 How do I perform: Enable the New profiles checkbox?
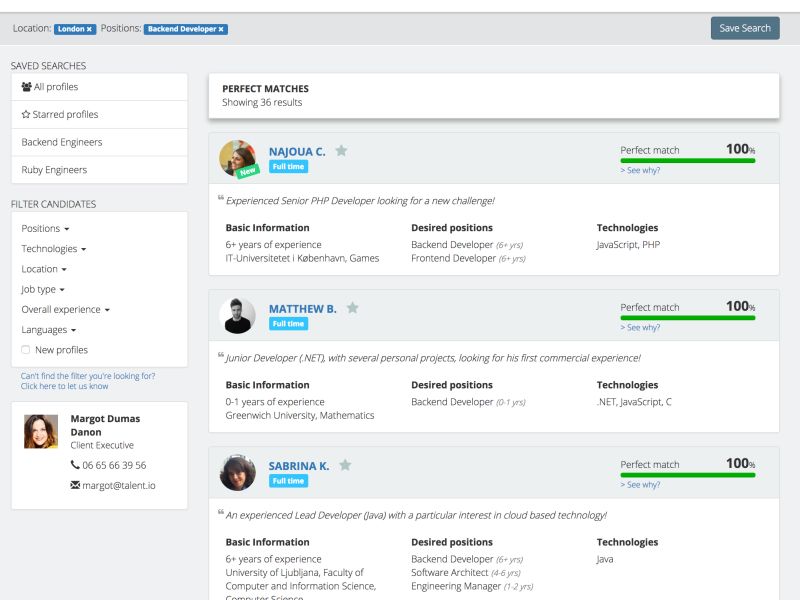point(26,350)
